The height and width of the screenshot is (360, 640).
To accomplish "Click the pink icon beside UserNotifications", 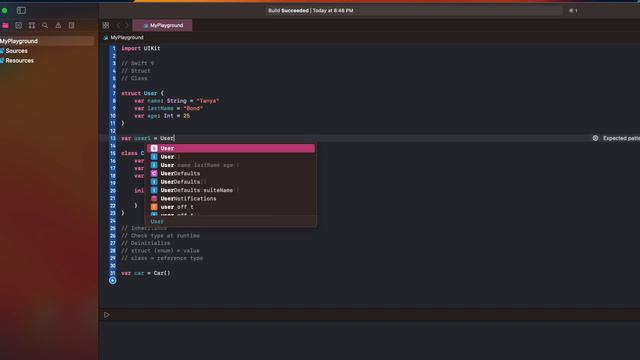I will click(154, 199).
